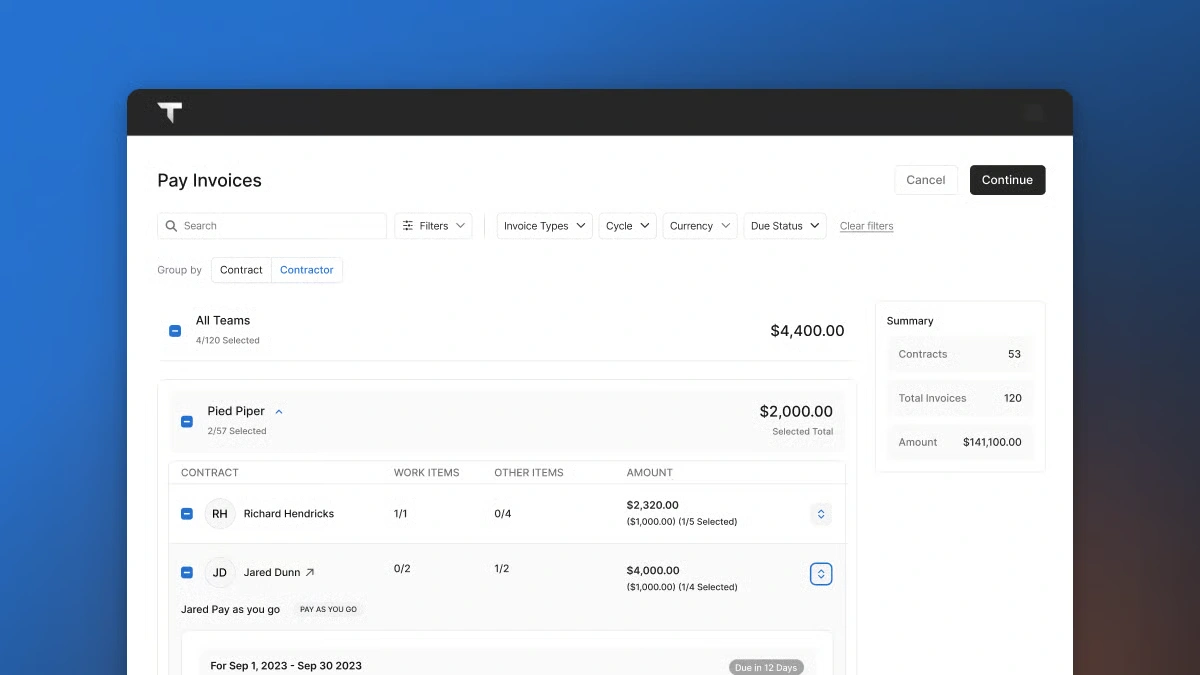
Task: Click For Sep 1, 2023 - Sep 30 2023
Action: [286, 666]
